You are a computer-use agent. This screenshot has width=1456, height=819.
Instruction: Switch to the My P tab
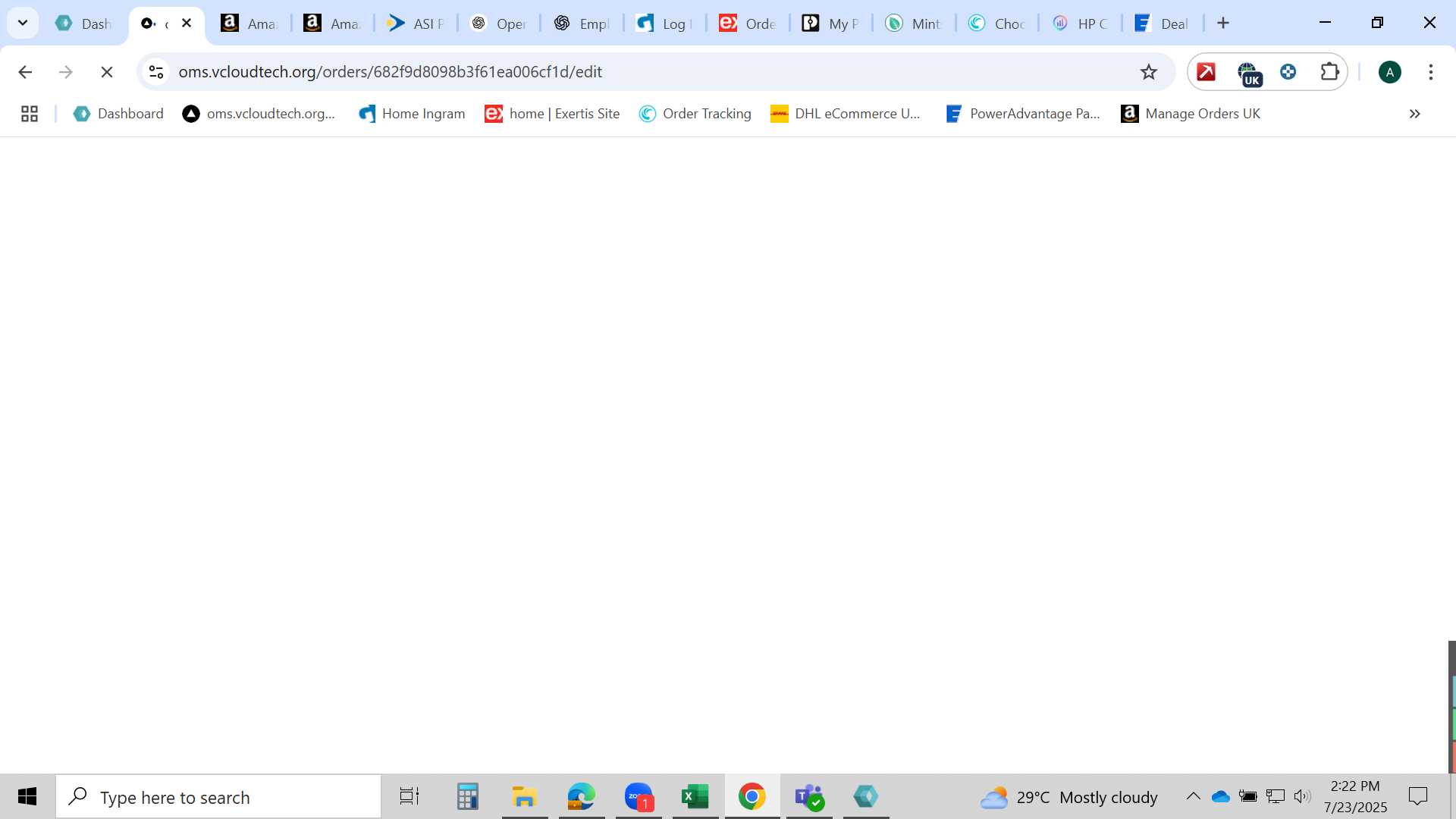click(x=830, y=24)
